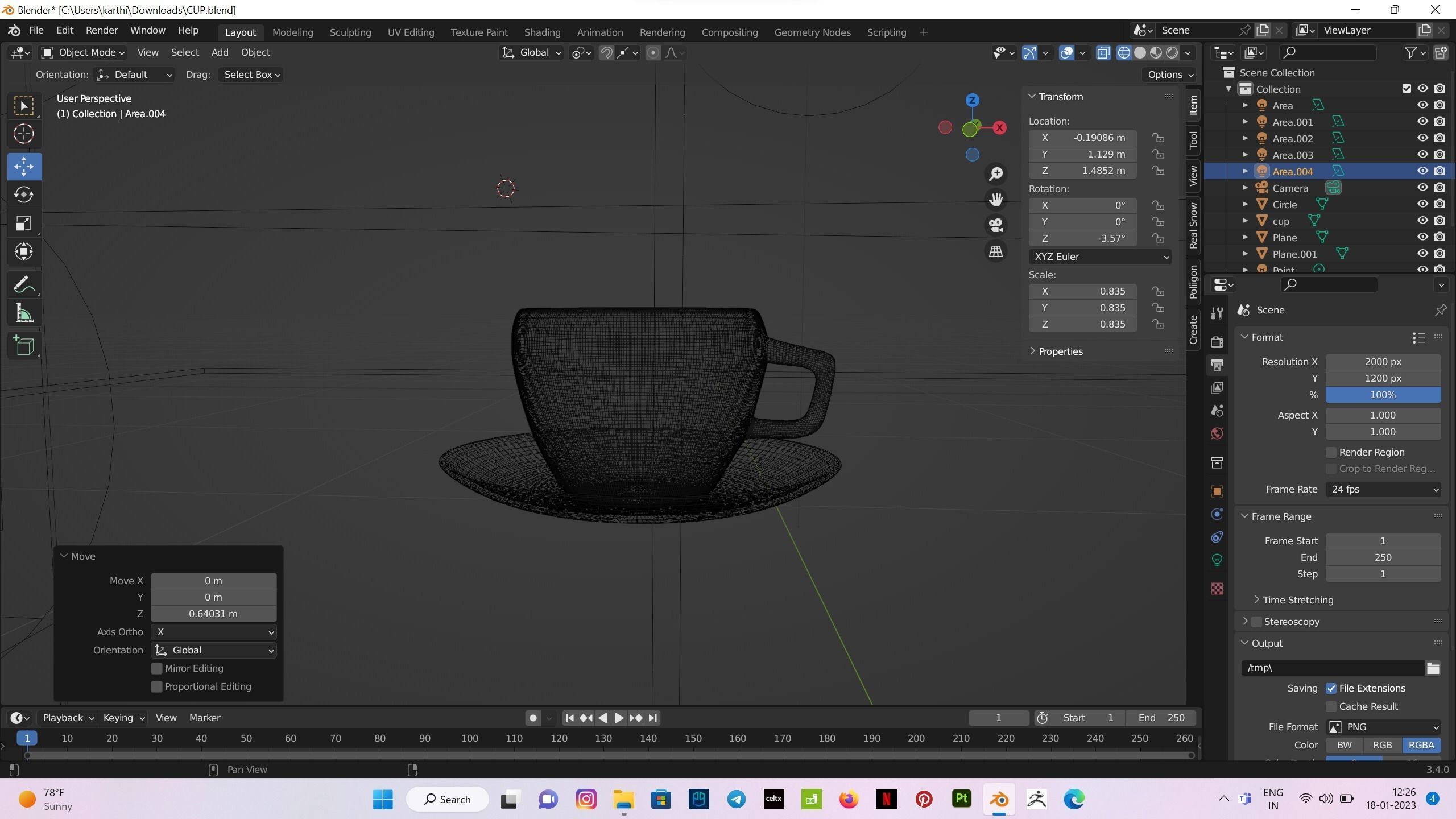Open the Output properties tab

(1217, 365)
